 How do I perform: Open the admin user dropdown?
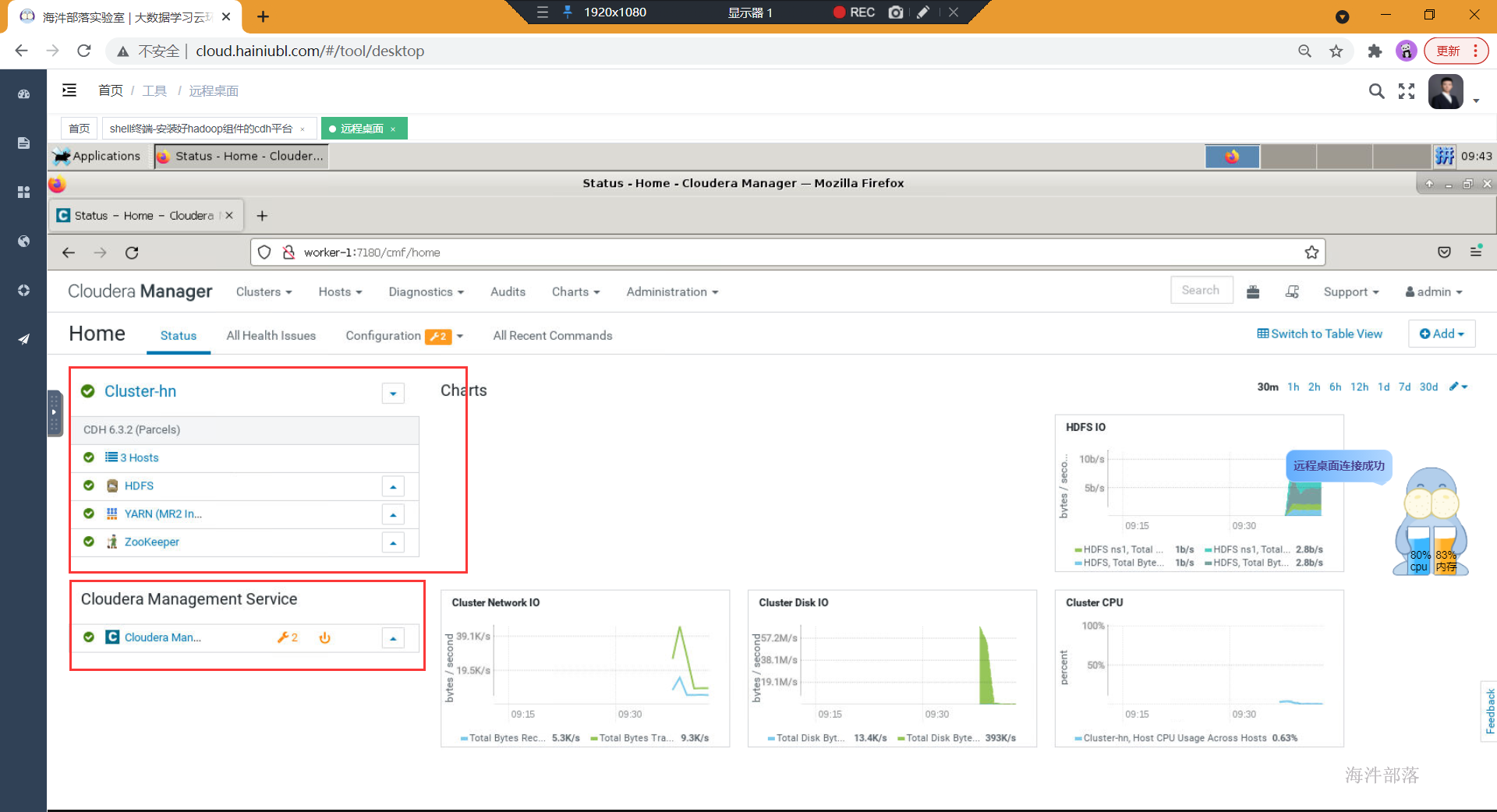point(1434,292)
